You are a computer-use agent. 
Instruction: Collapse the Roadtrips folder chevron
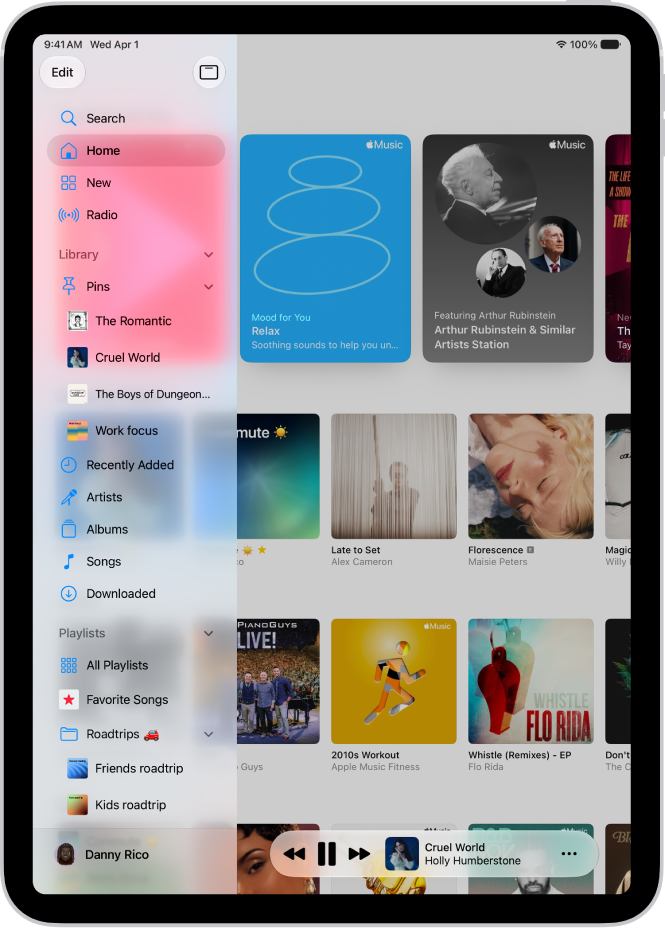click(x=208, y=734)
